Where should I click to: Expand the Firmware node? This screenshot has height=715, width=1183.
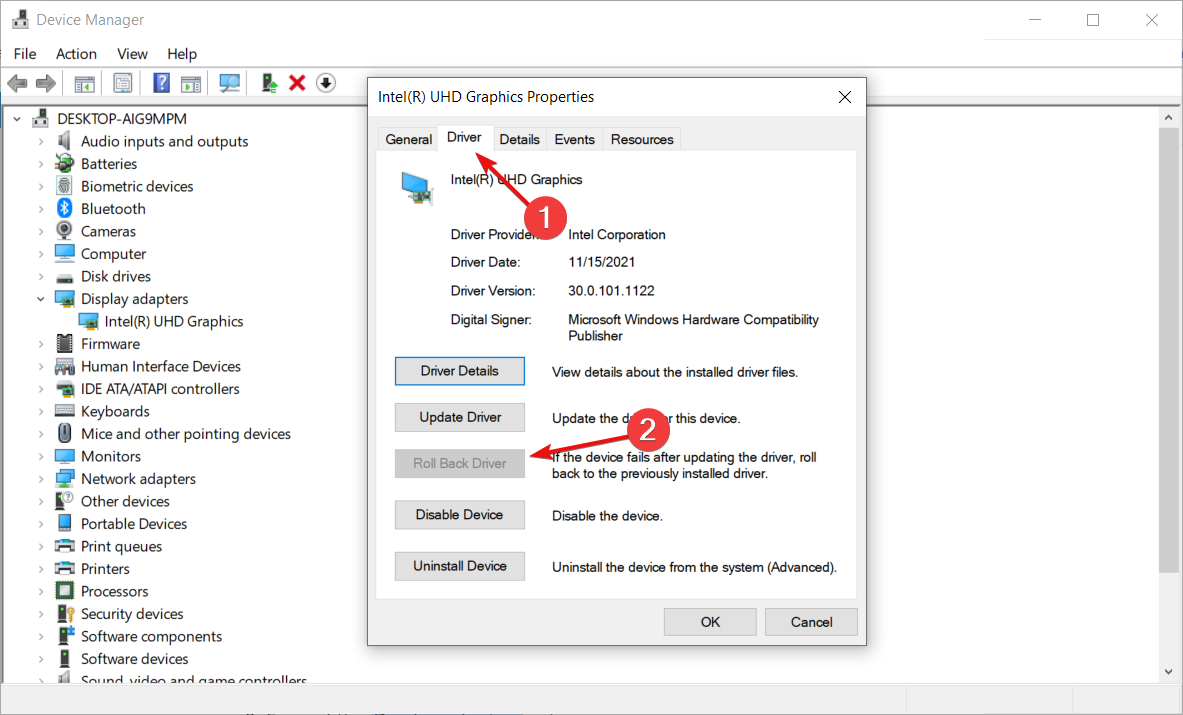(x=41, y=344)
